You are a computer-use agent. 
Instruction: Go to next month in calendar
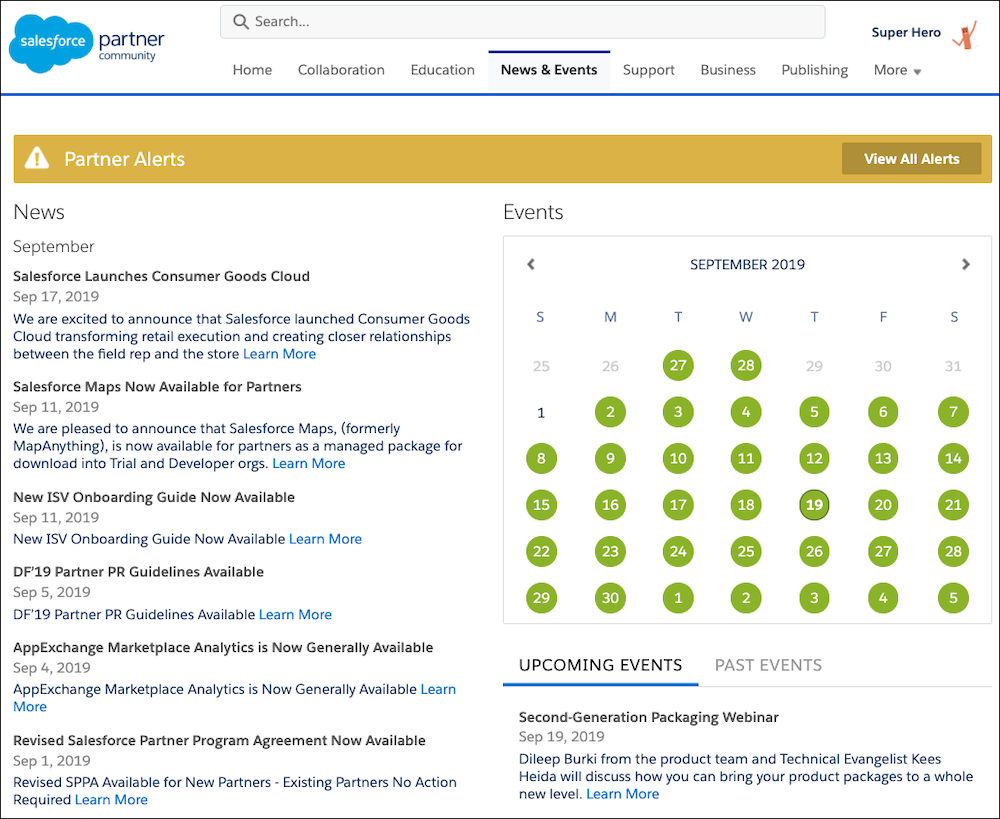click(x=966, y=264)
